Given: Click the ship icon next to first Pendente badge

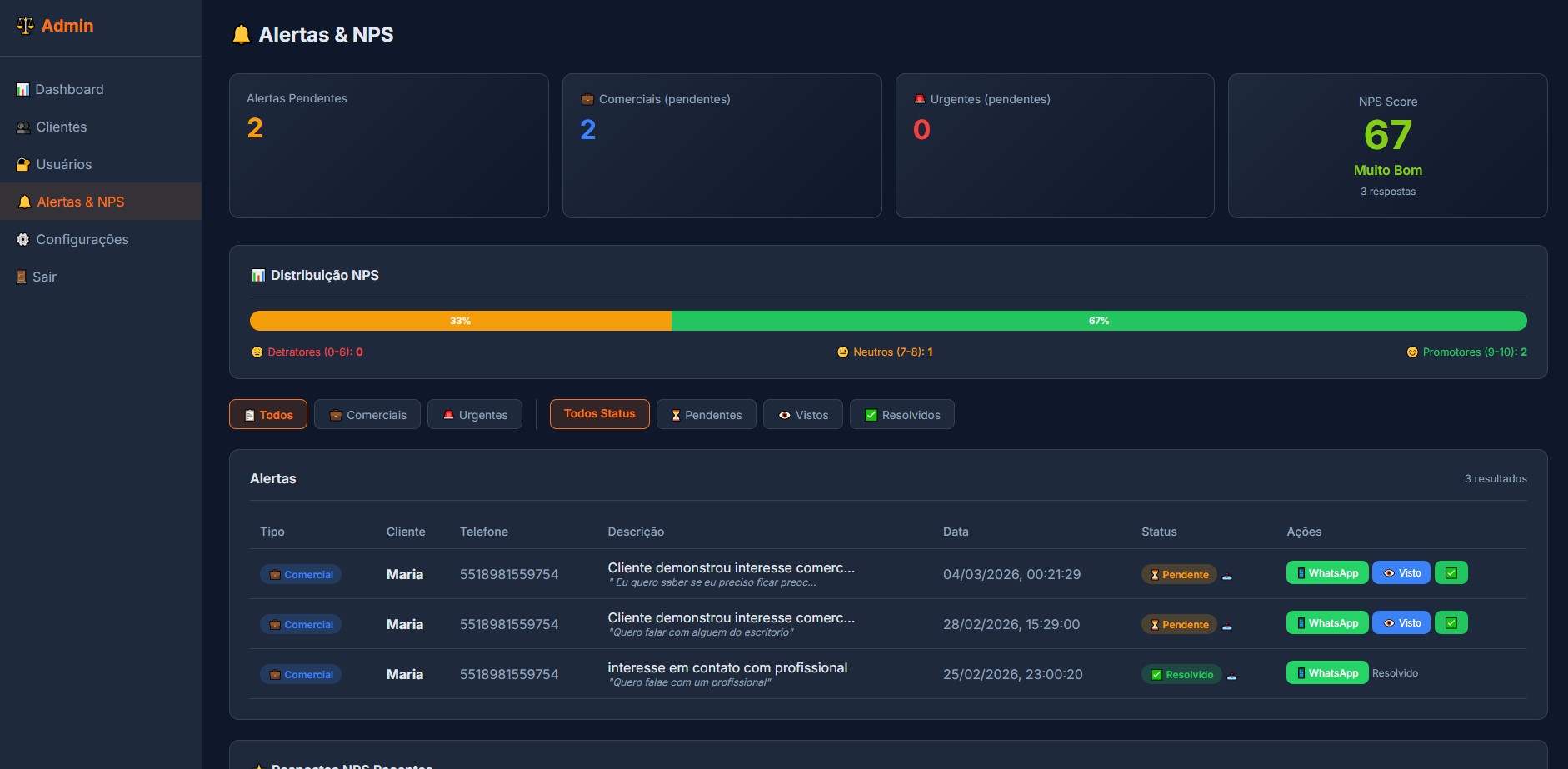Looking at the screenshot, I should (x=1228, y=577).
